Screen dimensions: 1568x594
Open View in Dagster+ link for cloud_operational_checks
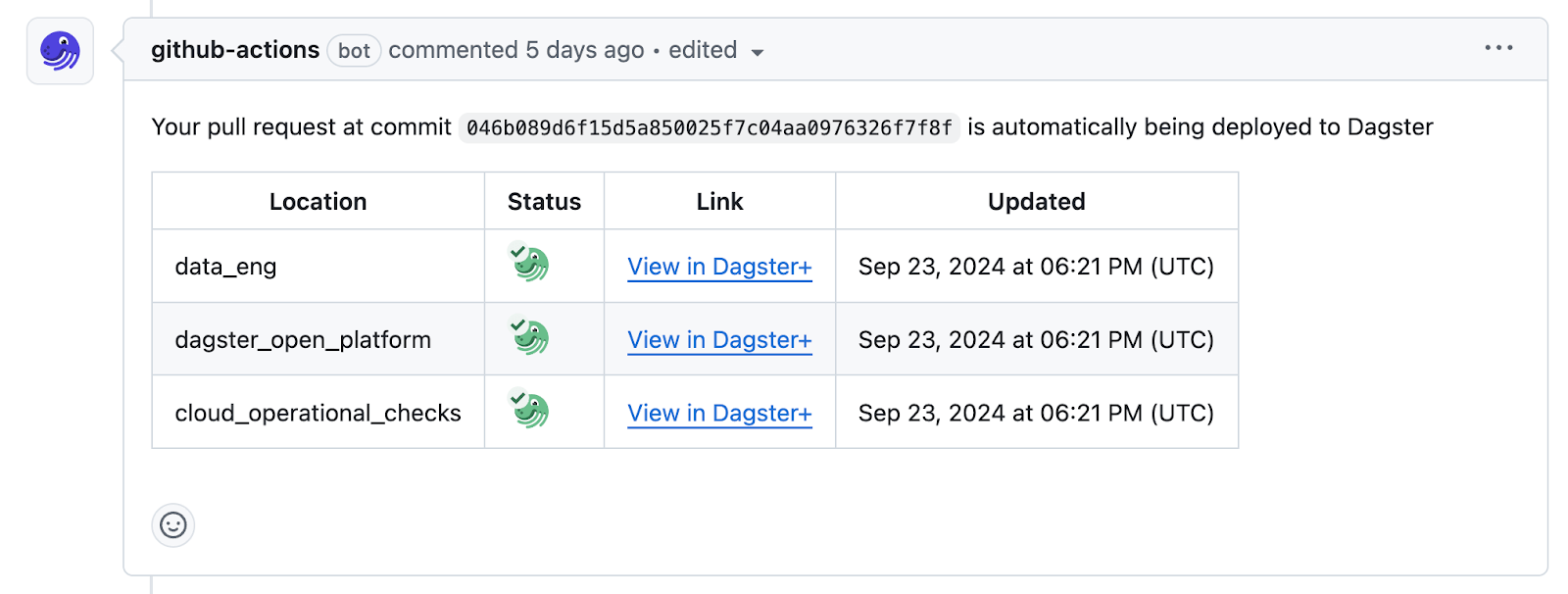[719, 414]
